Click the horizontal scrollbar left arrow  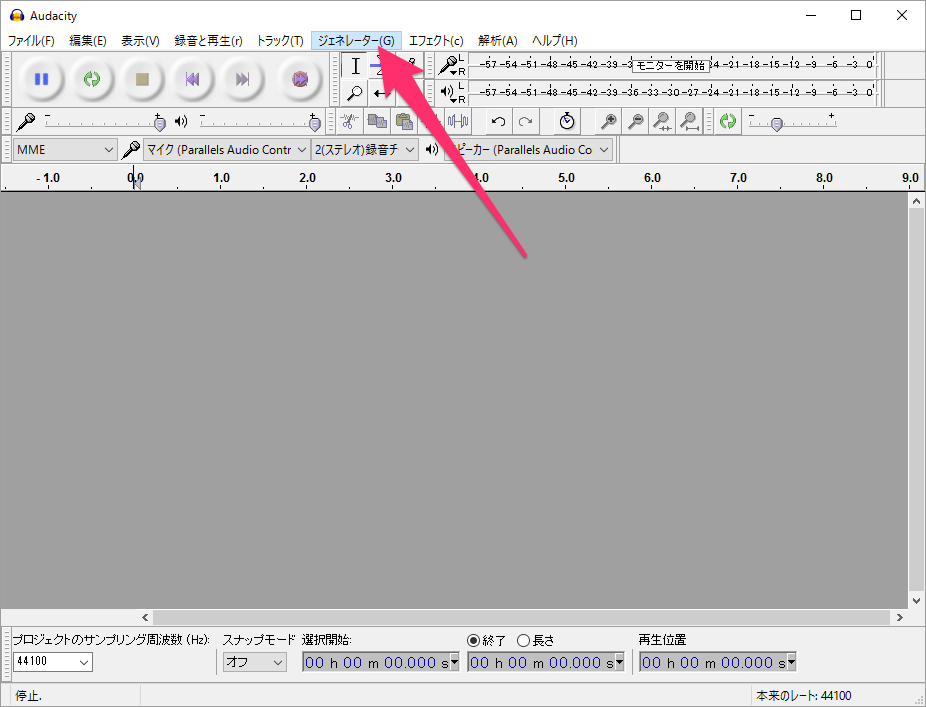click(145, 617)
